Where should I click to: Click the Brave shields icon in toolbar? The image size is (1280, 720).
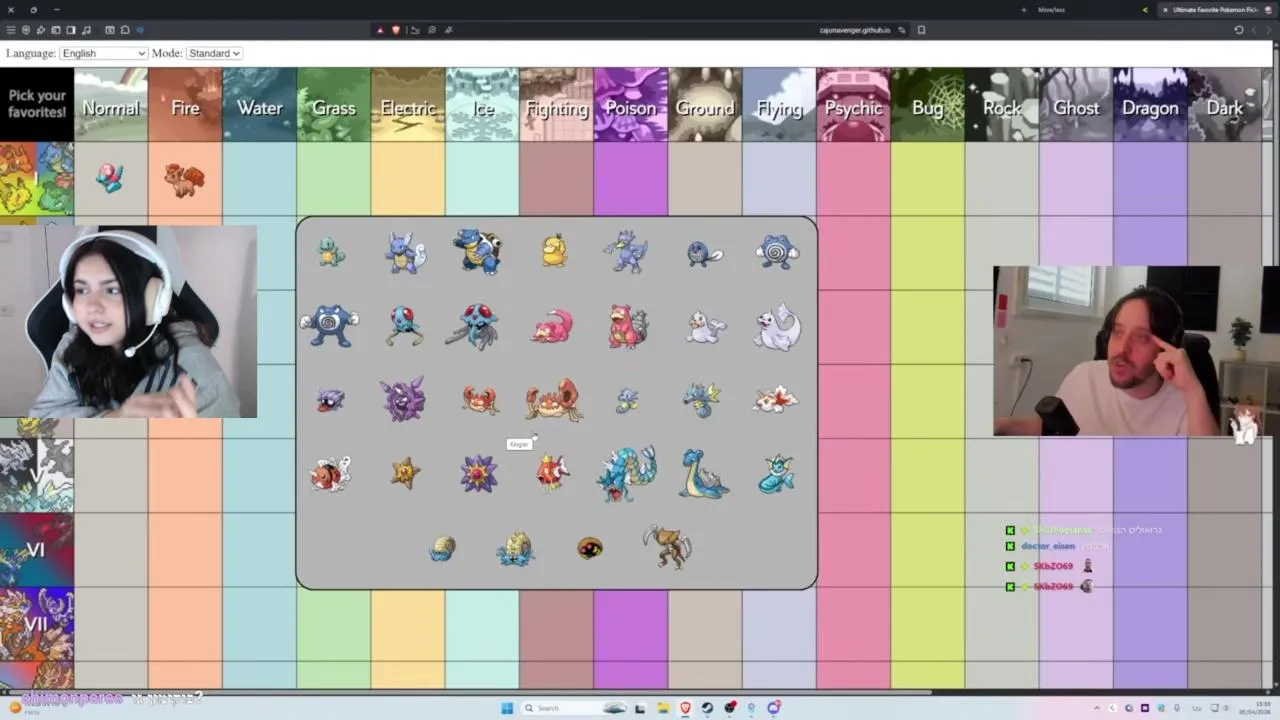pos(396,30)
